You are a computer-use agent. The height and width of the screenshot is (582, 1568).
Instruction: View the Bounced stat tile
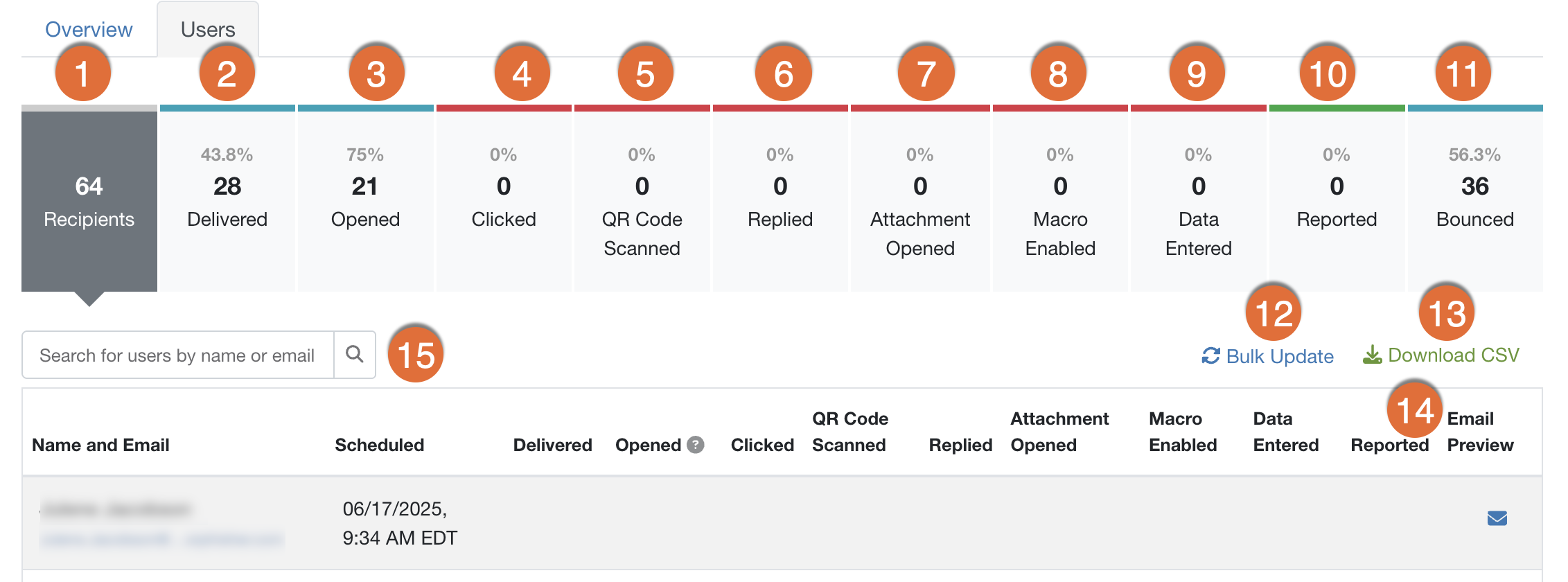tap(1475, 201)
